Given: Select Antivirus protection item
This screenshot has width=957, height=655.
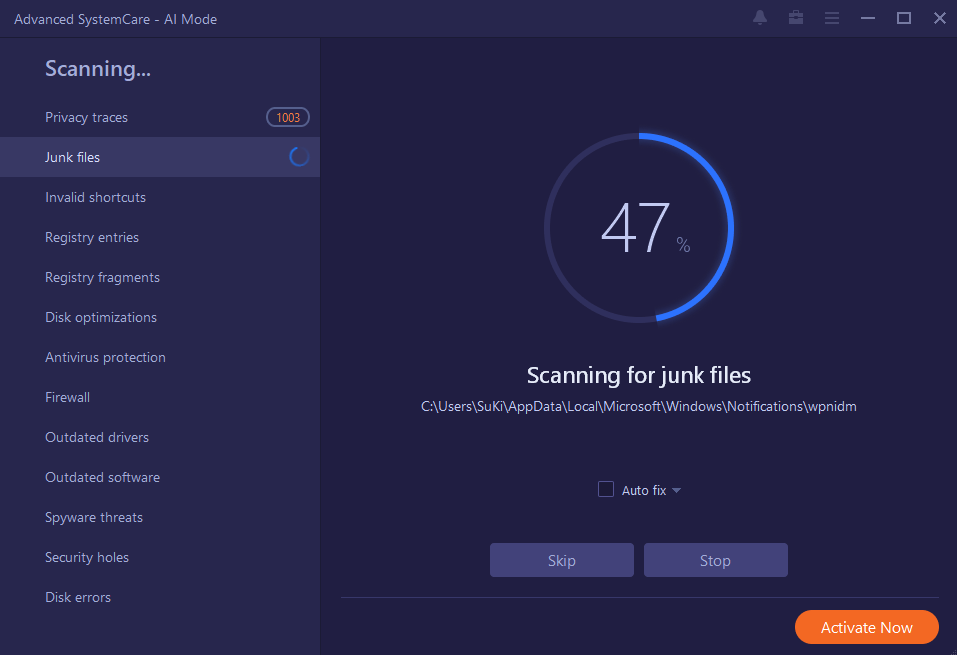Looking at the screenshot, I should (x=160, y=357).
